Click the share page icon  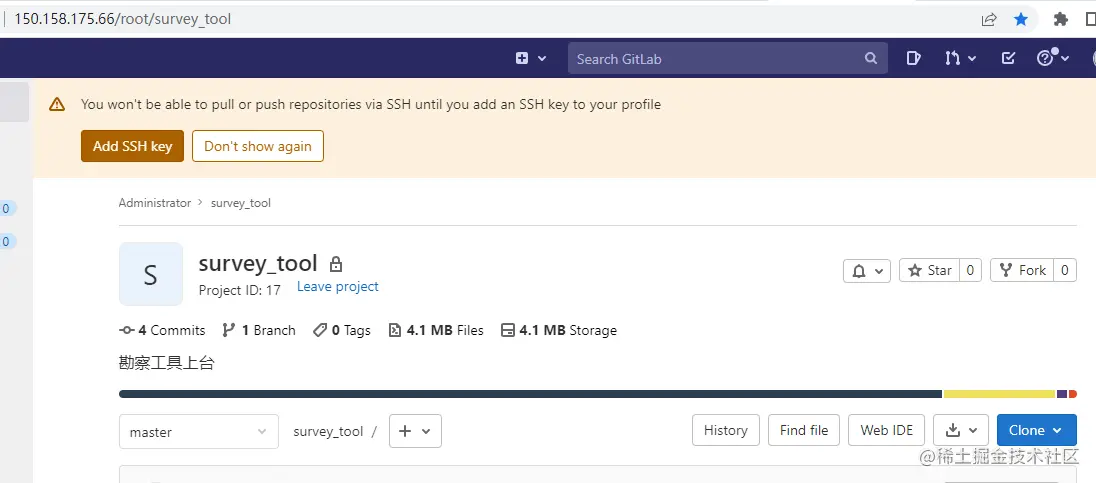[x=989, y=19]
